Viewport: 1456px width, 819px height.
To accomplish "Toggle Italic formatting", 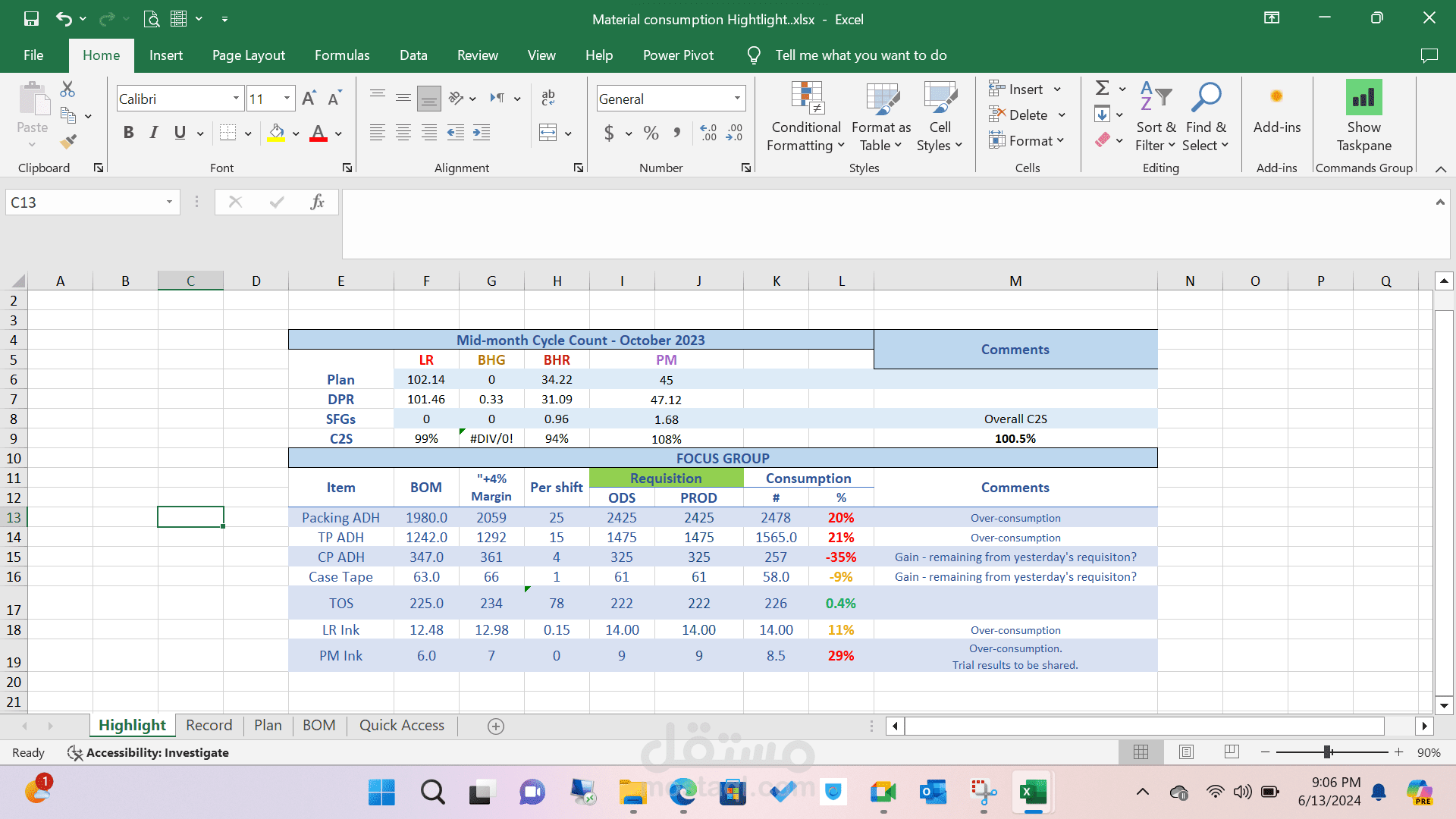I will 154,133.
